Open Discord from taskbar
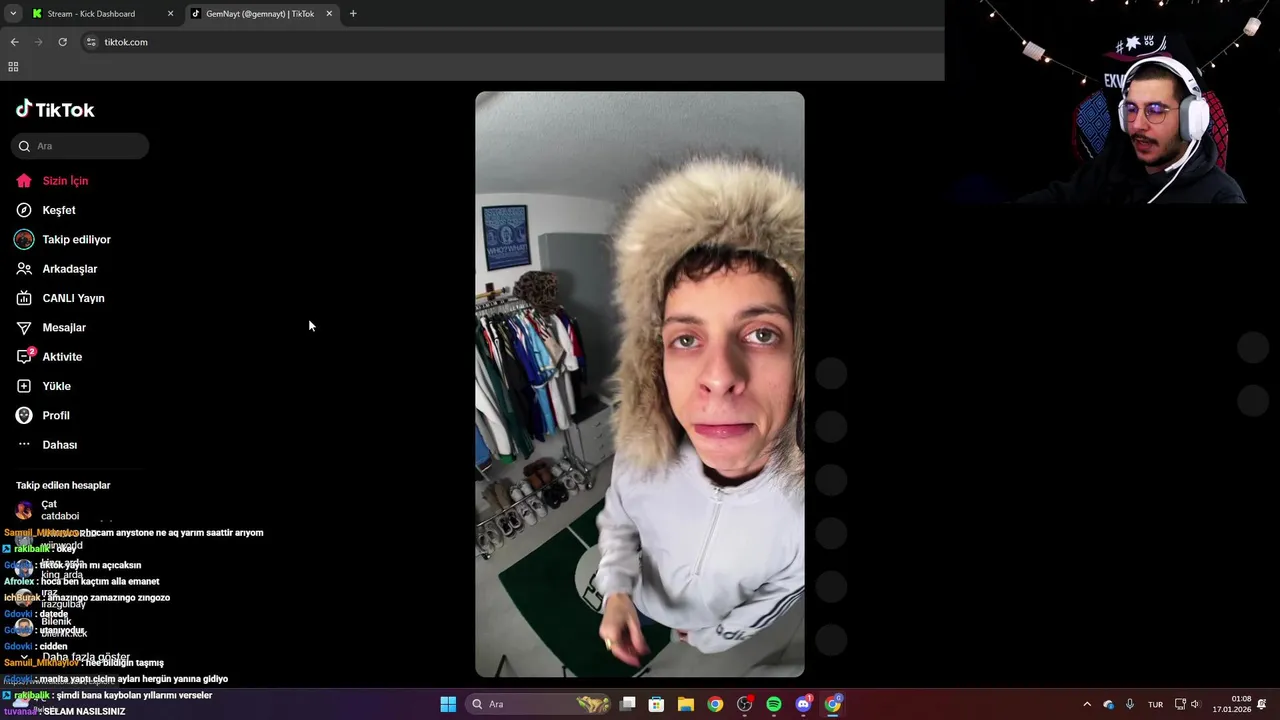Viewport: 1280px width, 720px height. click(x=803, y=704)
